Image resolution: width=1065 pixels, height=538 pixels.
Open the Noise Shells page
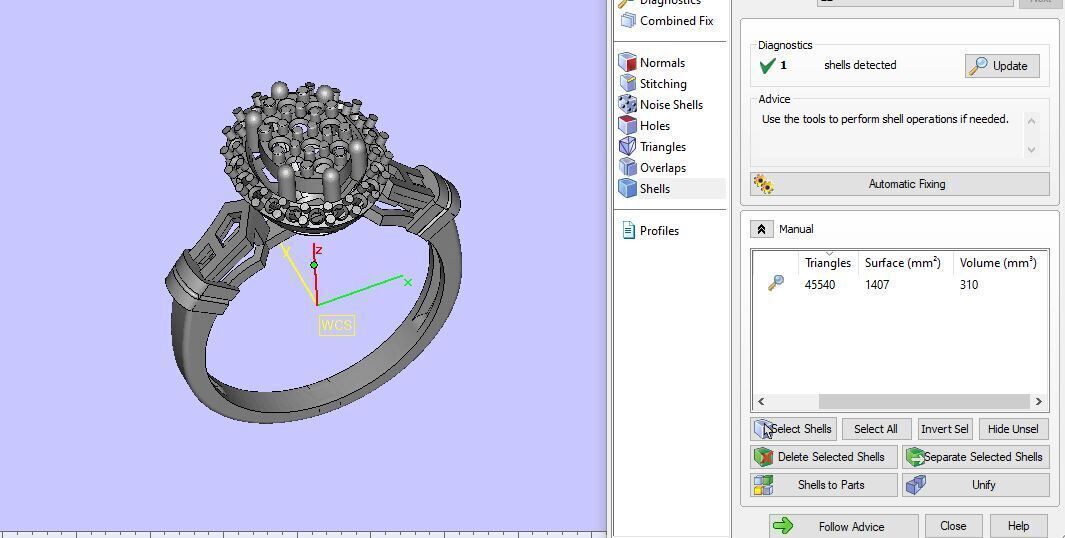(671, 105)
